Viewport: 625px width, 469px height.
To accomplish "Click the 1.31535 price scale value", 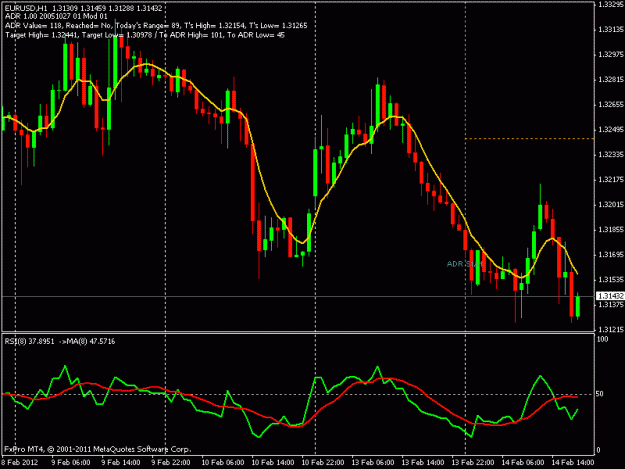I will tap(611, 280).
